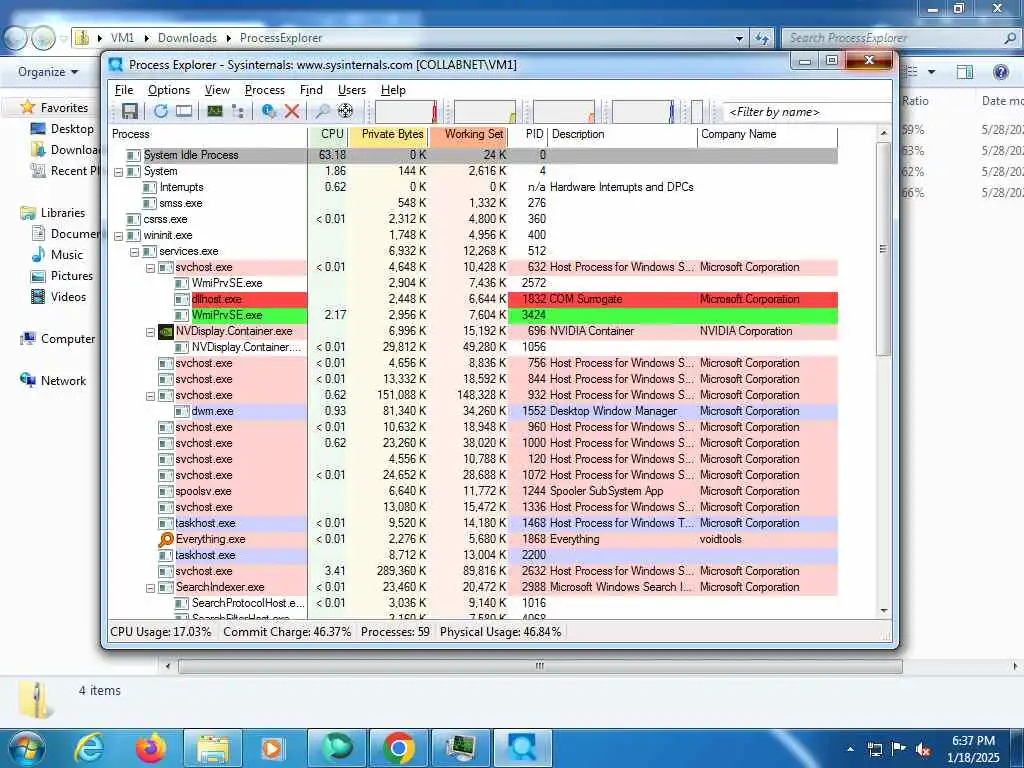Click the Process Explorer taskbar icon

pos(522,748)
